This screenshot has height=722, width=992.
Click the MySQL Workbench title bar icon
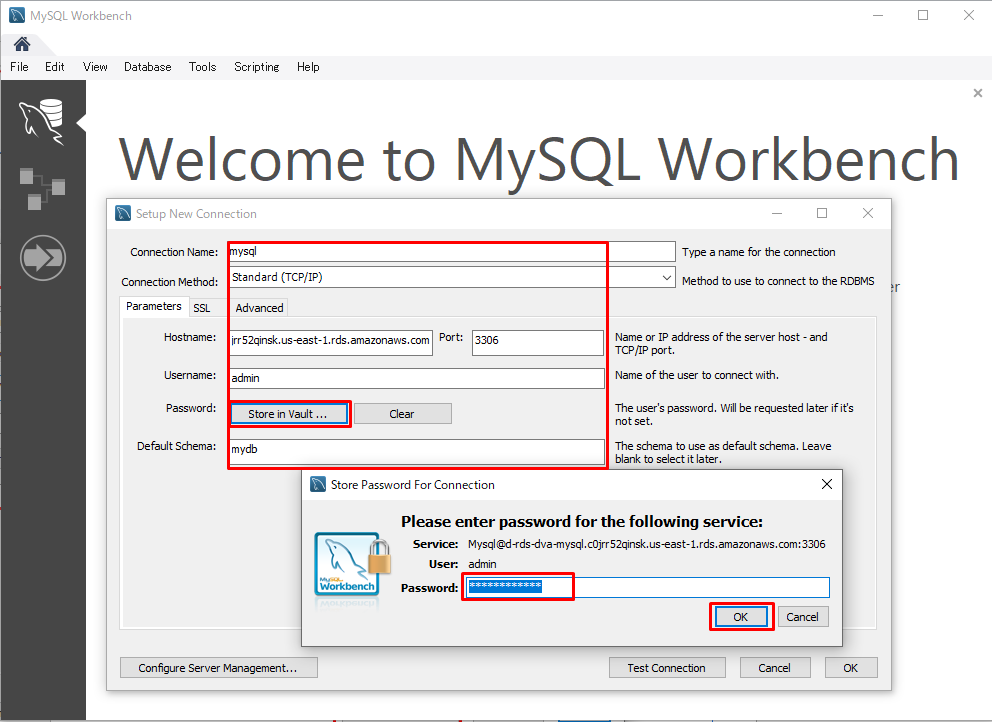click(x=16, y=16)
